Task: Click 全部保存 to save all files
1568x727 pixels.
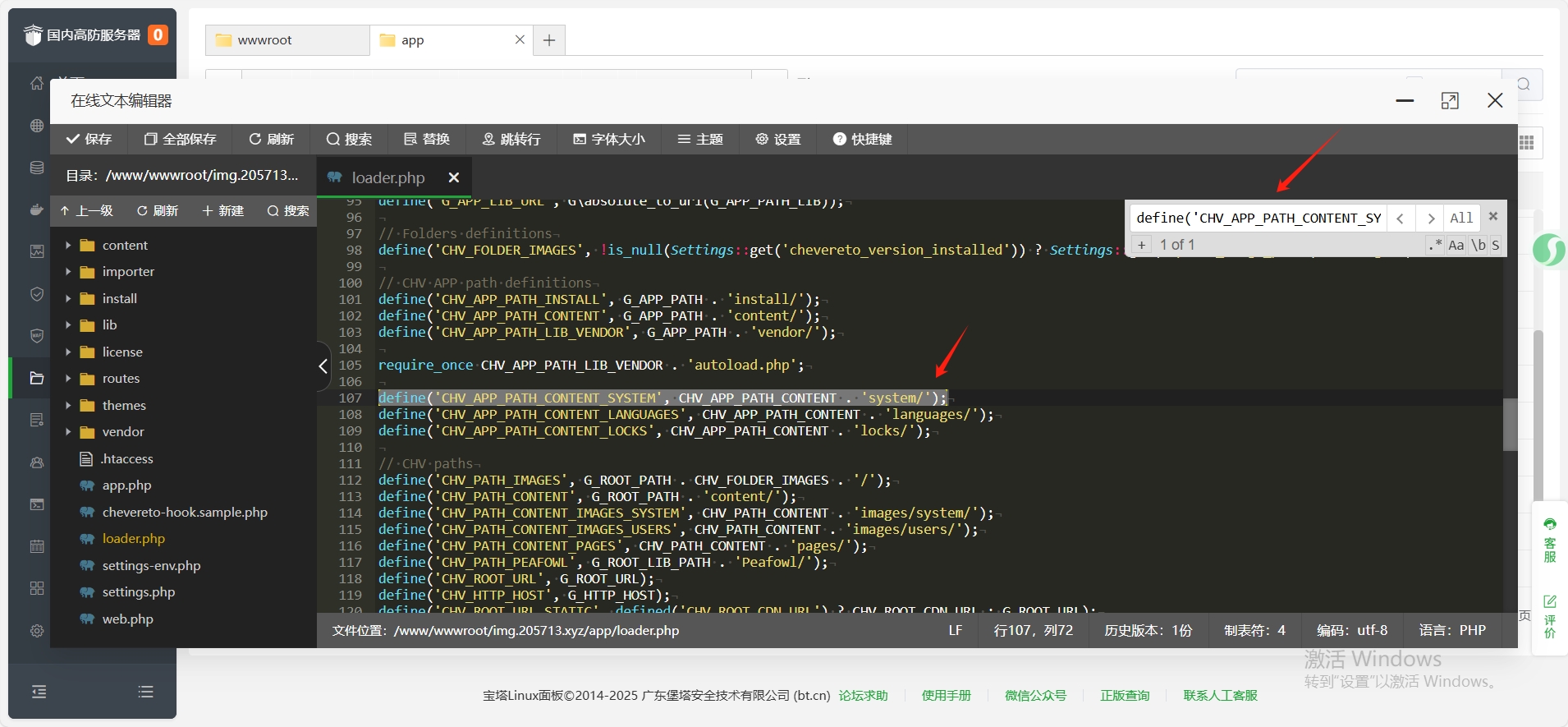Action: [180, 139]
